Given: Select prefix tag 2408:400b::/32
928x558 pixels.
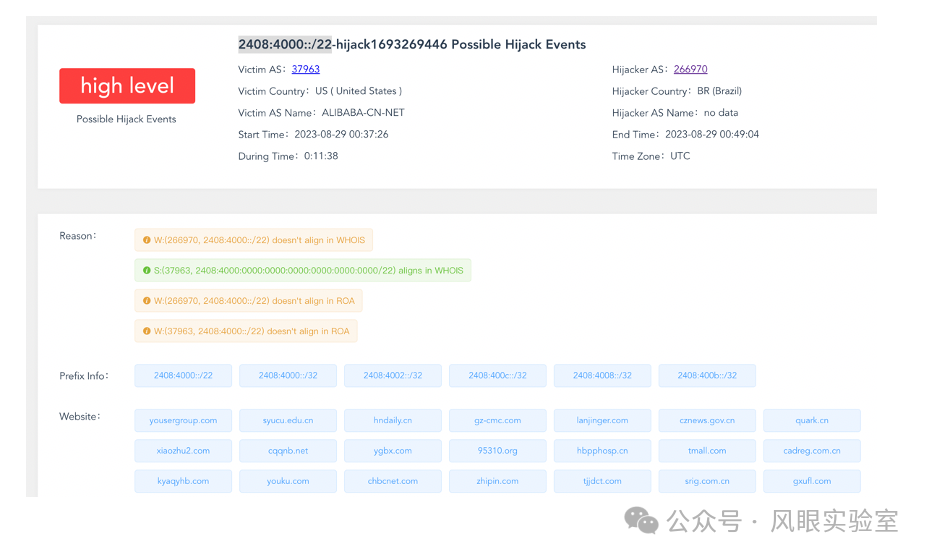Looking at the screenshot, I should click(x=707, y=376).
